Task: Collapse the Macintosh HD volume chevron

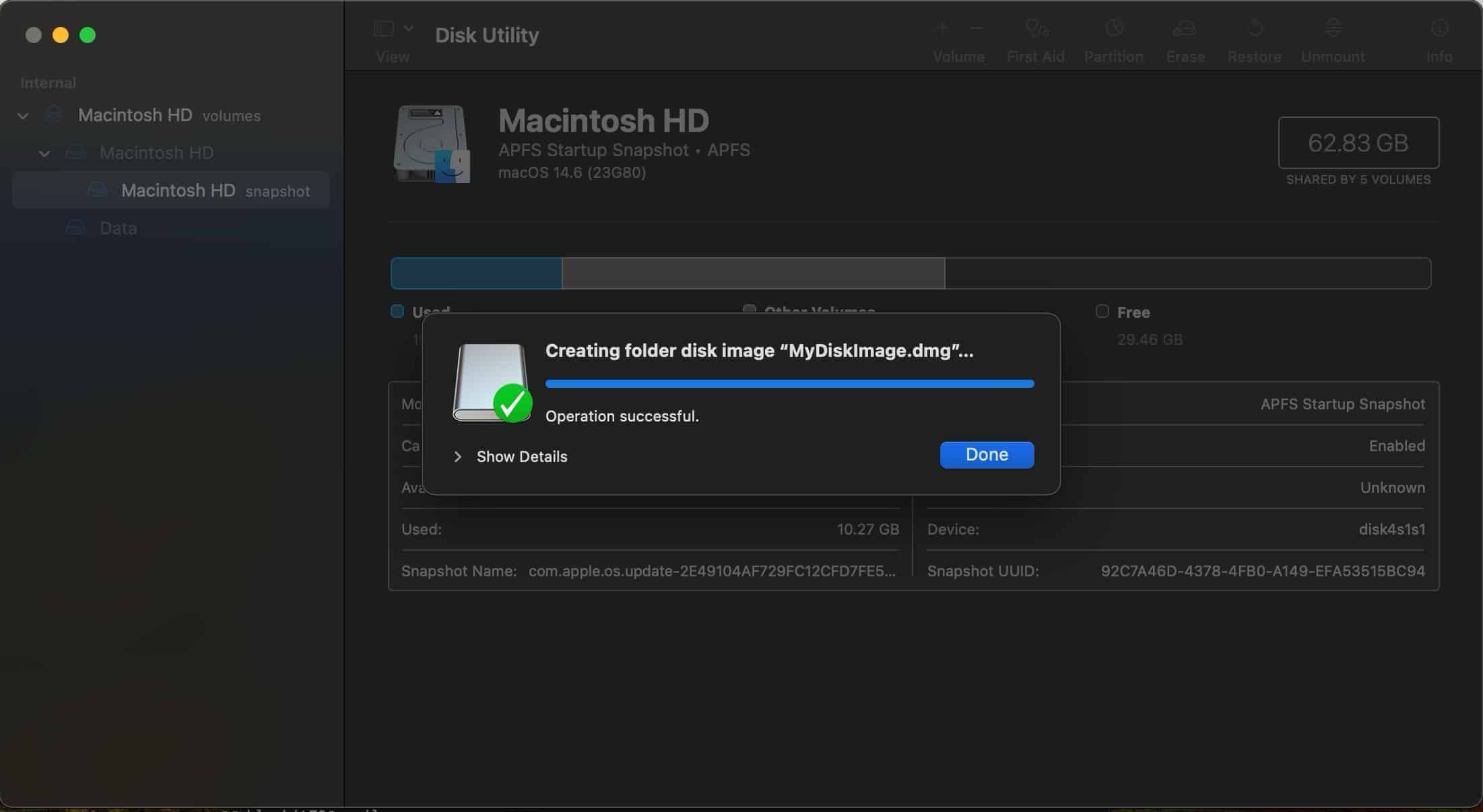Action: coord(44,154)
